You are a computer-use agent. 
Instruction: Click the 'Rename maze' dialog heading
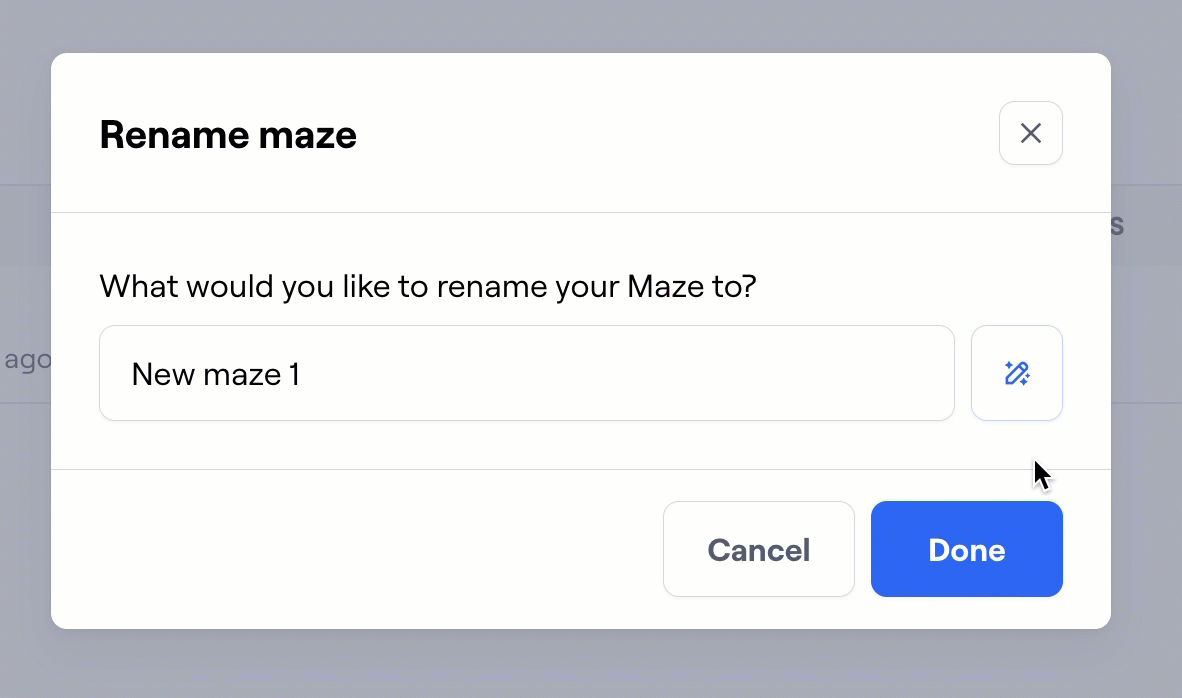point(228,135)
